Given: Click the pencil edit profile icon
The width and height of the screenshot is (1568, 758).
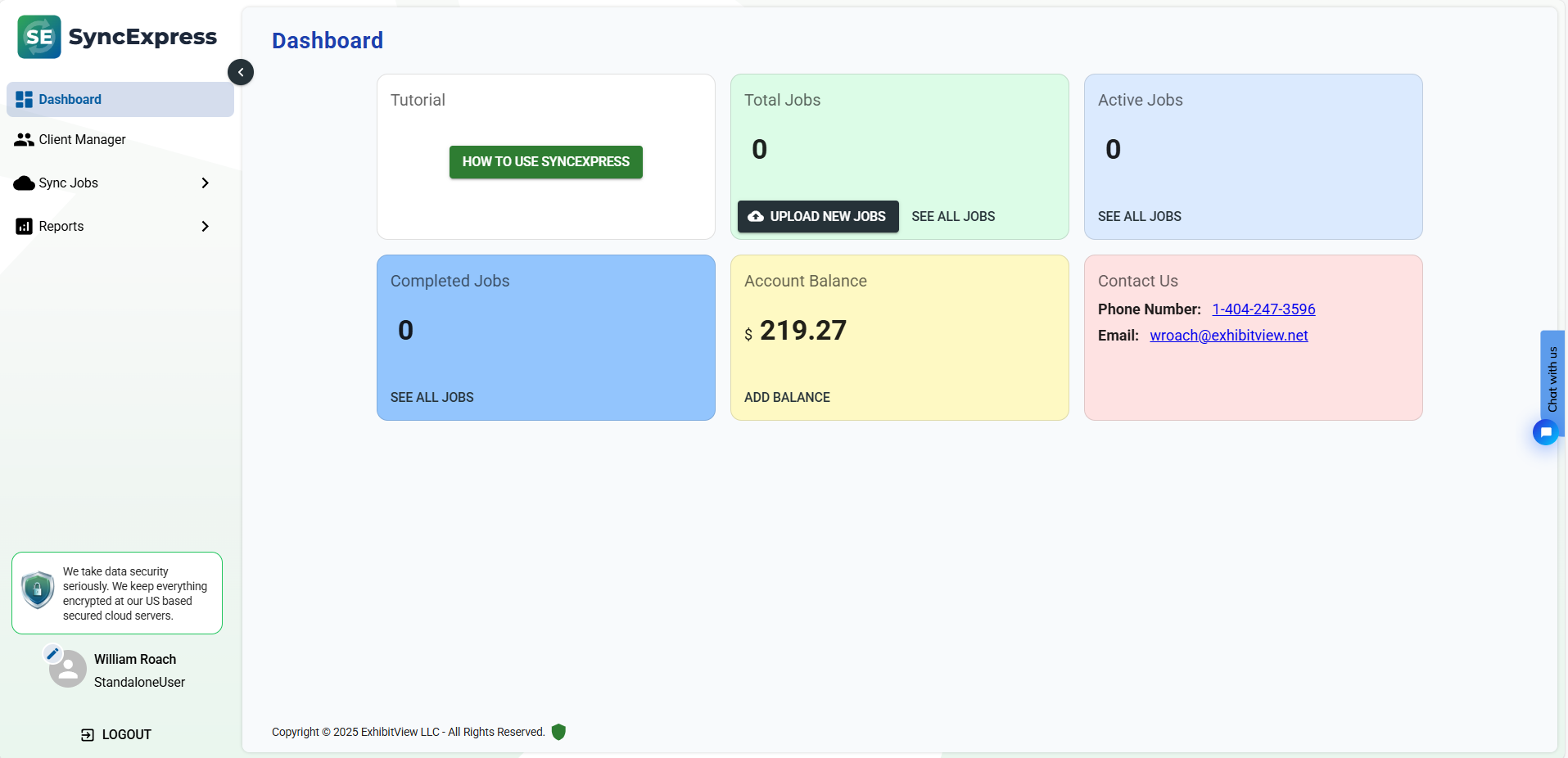Looking at the screenshot, I should pos(52,653).
